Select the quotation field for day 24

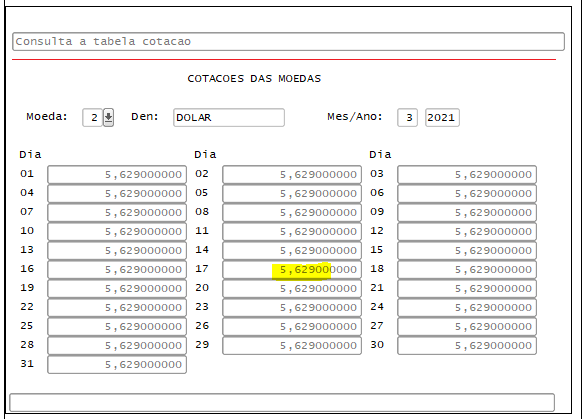click(x=467, y=308)
